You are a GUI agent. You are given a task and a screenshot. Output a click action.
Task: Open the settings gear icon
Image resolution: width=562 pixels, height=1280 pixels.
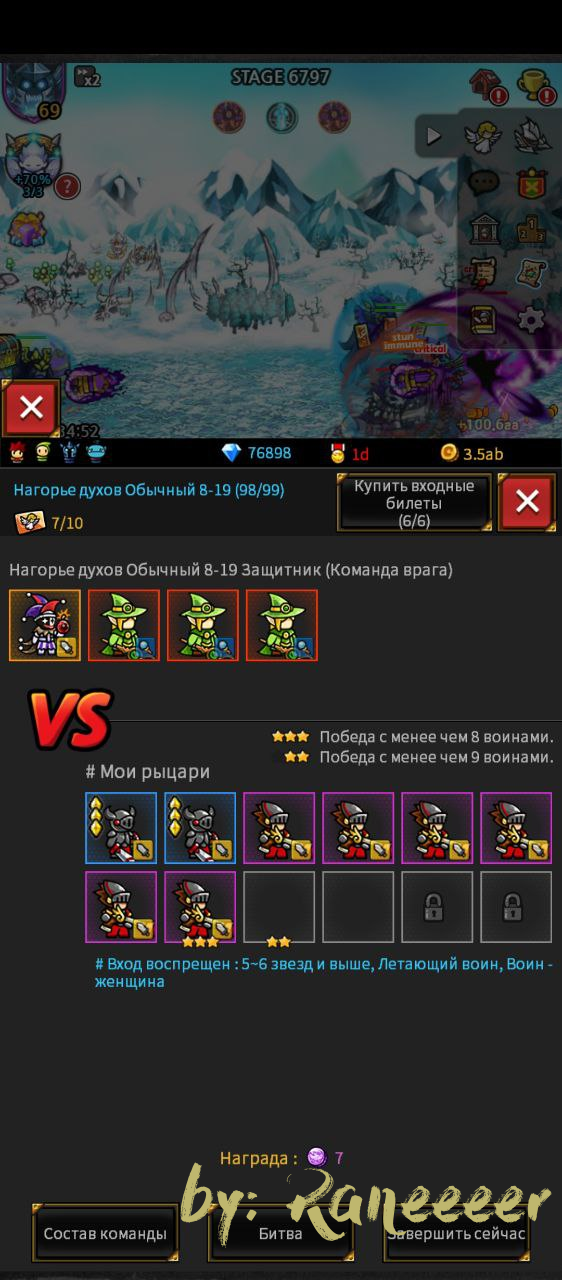[x=531, y=318]
